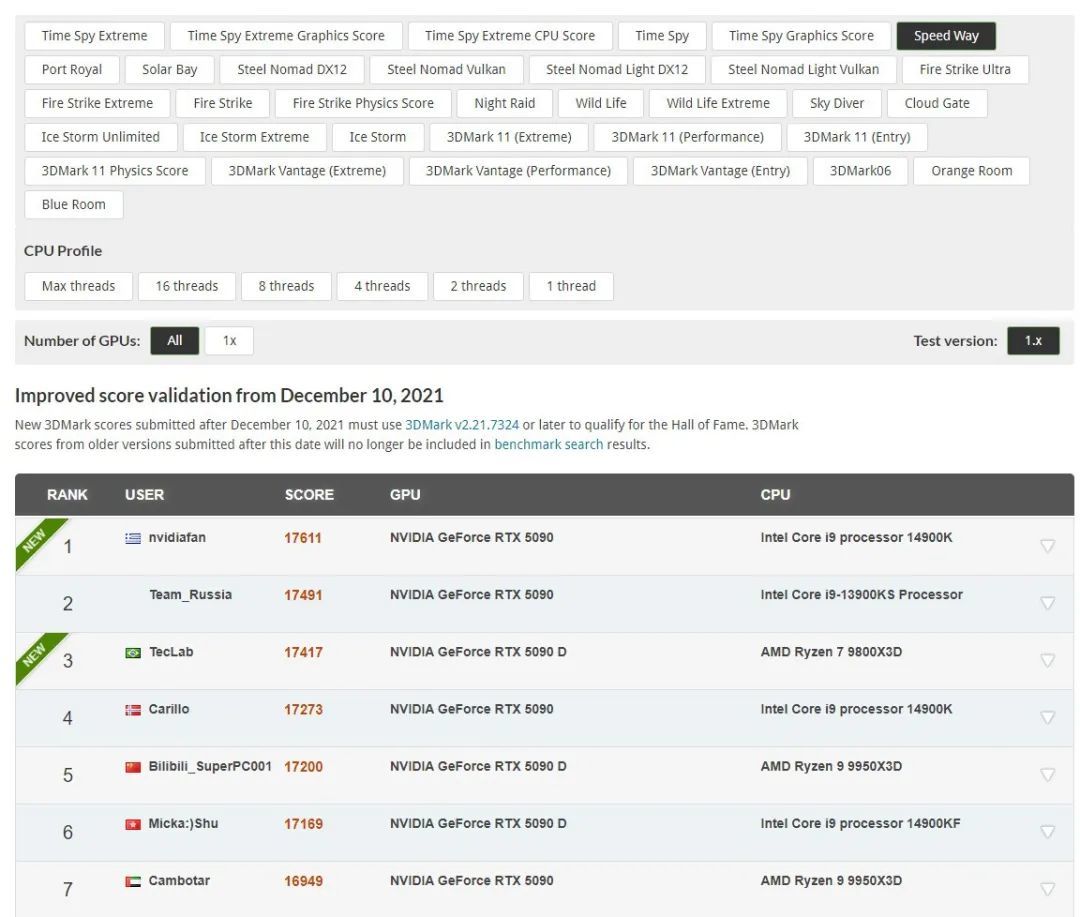The height and width of the screenshot is (917, 1080).
Task: Switch to Time Spy Extreme benchmark
Action: [94, 36]
